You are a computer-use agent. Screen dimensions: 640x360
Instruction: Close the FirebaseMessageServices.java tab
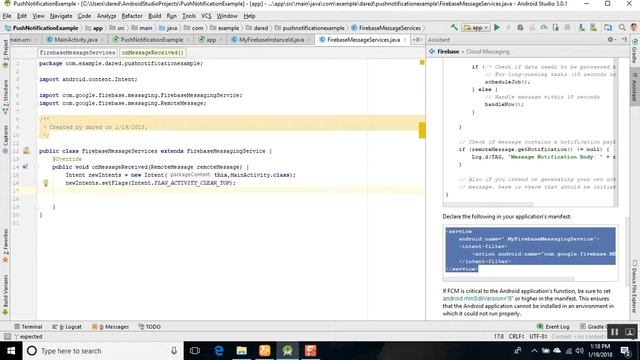tap(405, 40)
